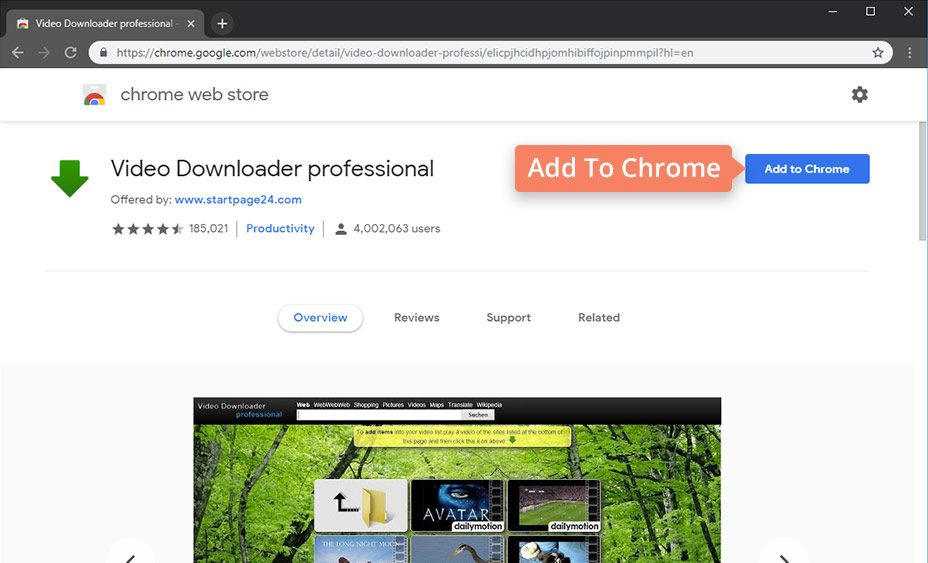Bookmark this page with the star icon

pyautogui.click(x=878, y=53)
